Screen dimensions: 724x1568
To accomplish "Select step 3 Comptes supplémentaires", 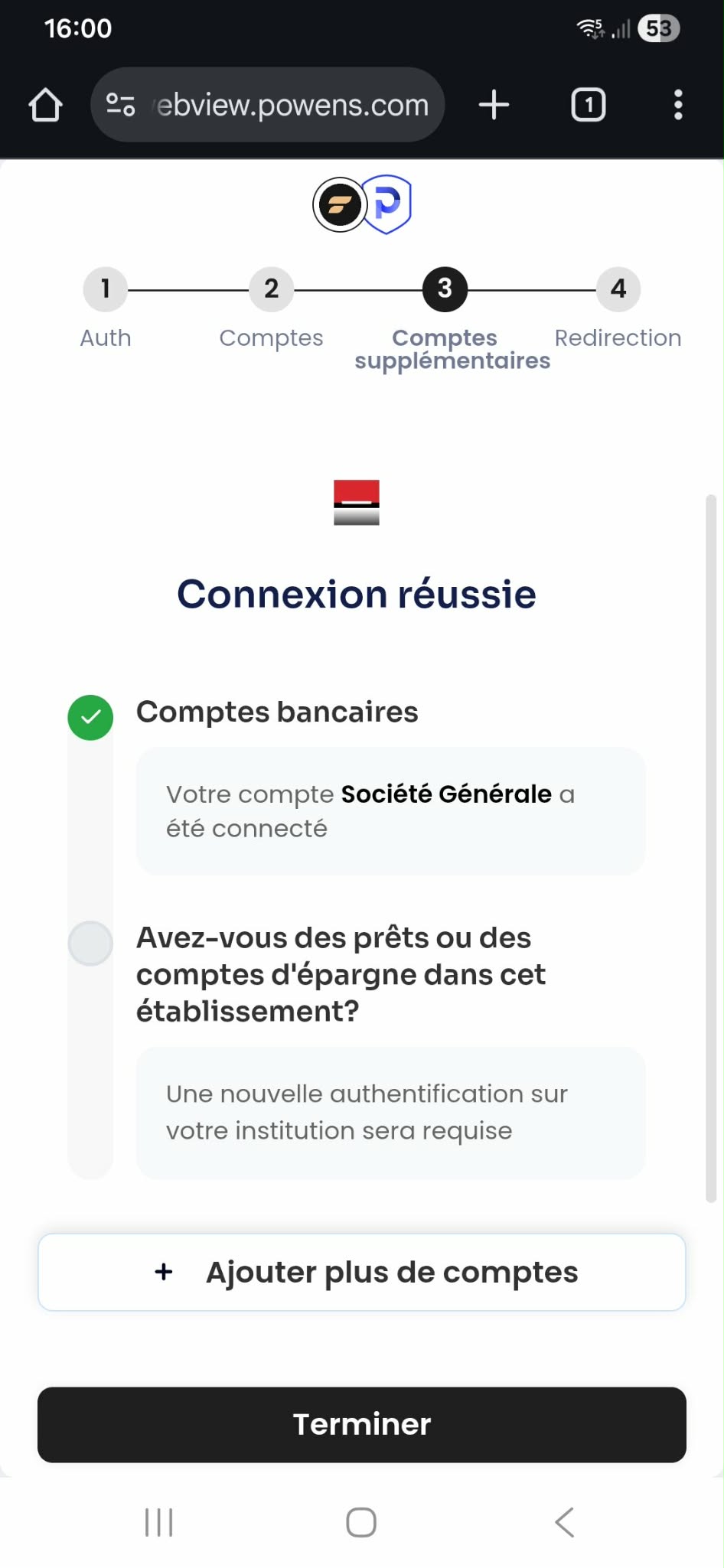I will coord(445,289).
